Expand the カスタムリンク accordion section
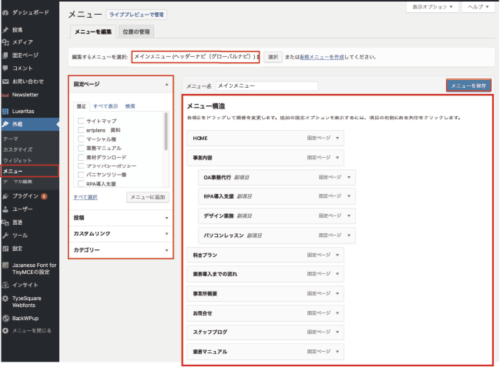This screenshot has height=371, width=500. [121, 234]
